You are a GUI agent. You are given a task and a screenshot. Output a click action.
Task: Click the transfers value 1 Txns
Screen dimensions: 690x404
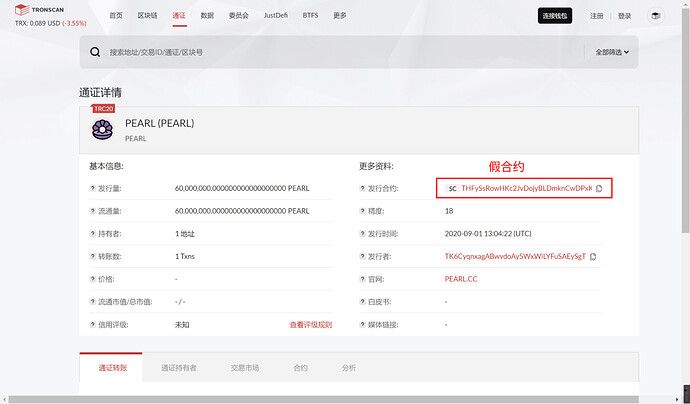coord(185,257)
